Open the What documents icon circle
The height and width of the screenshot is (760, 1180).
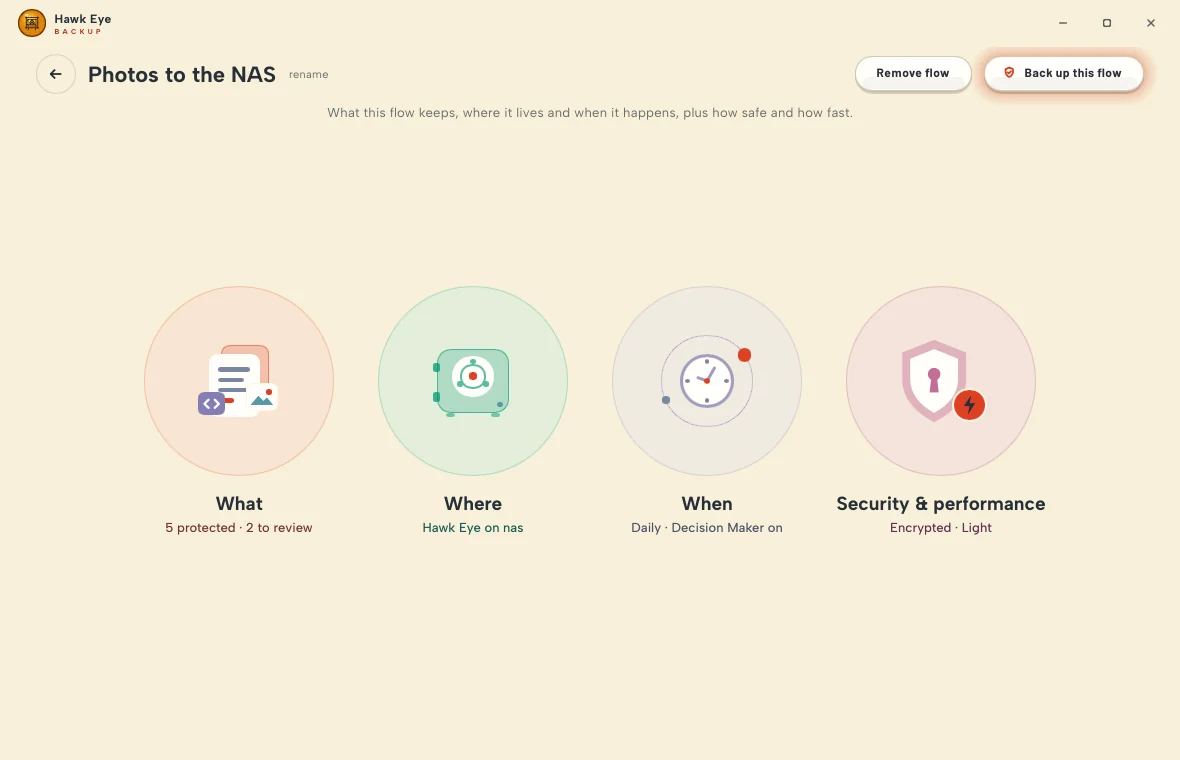(239, 381)
